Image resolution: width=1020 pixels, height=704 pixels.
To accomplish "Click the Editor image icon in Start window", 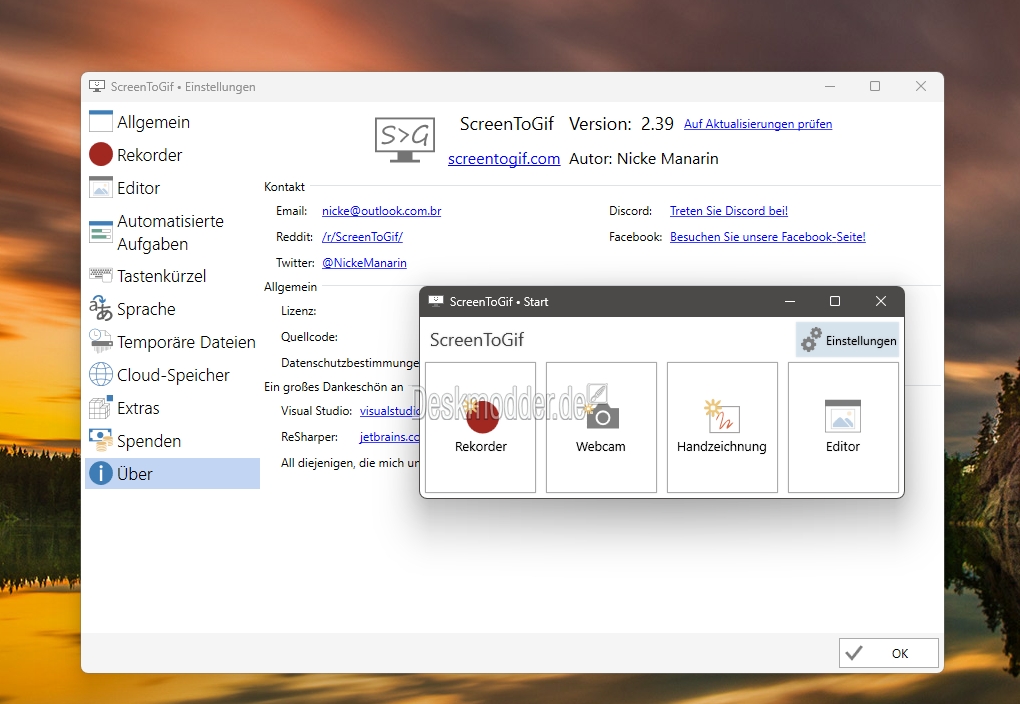I will [x=843, y=416].
